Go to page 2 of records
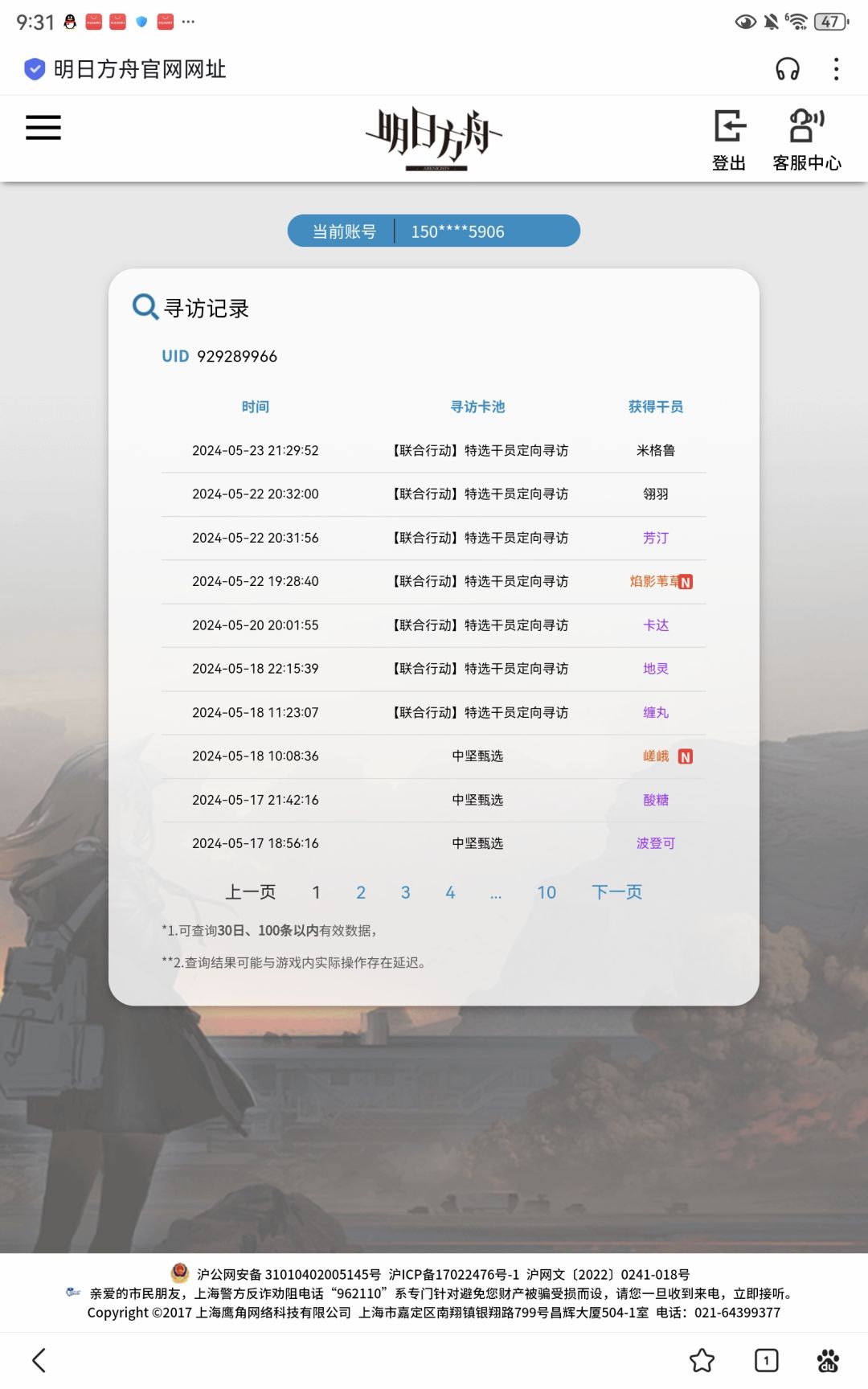The width and height of the screenshot is (868, 1389). (x=361, y=892)
